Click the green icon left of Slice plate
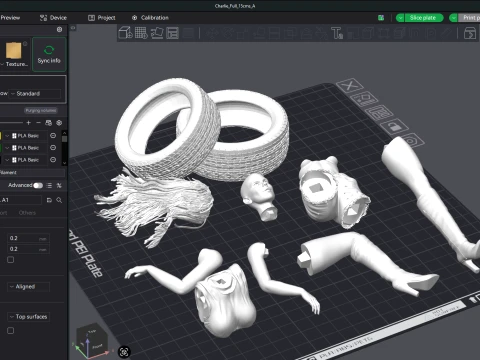 click(381, 18)
